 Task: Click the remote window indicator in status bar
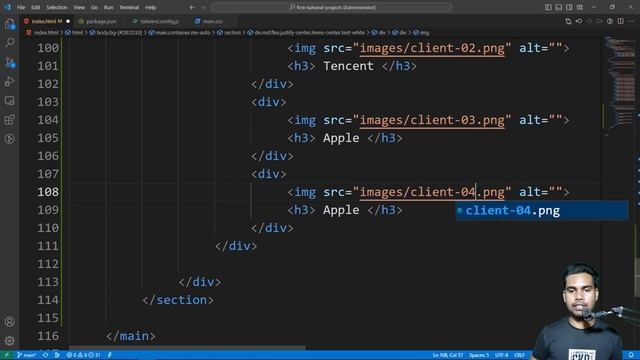pyautogui.click(x=7, y=355)
